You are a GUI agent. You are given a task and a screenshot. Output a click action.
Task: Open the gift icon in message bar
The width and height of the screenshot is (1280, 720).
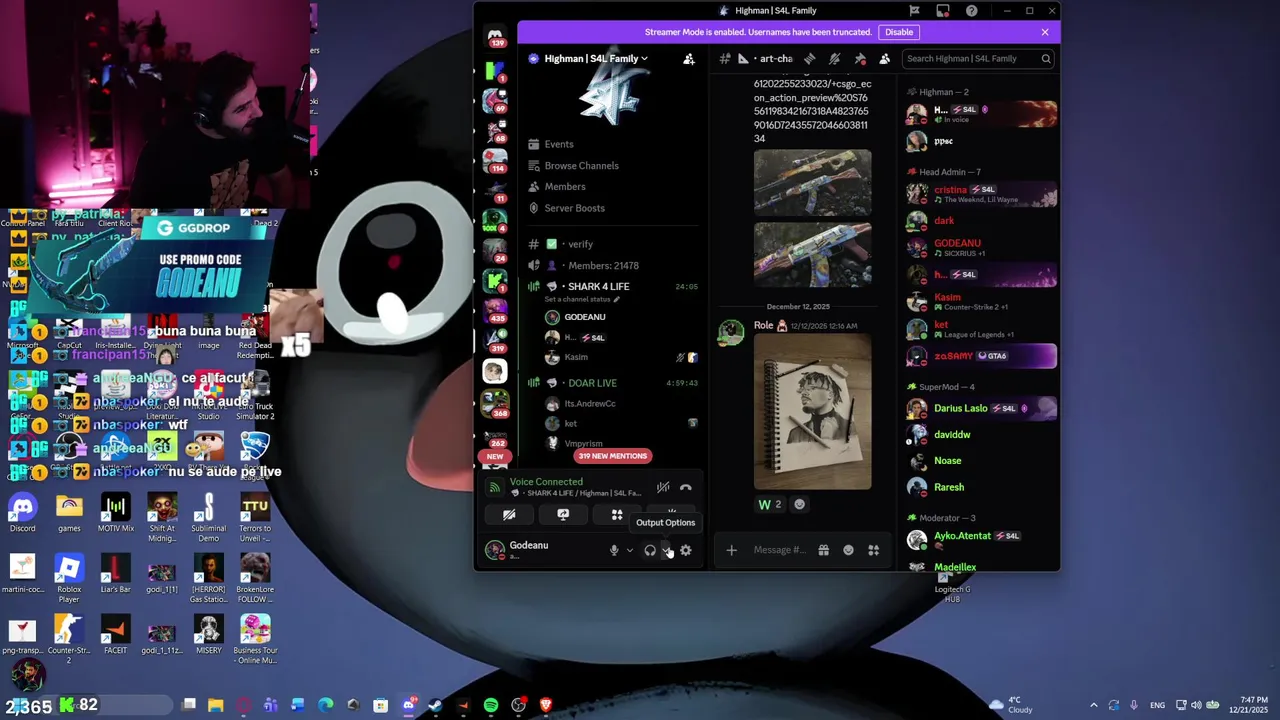click(823, 550)
